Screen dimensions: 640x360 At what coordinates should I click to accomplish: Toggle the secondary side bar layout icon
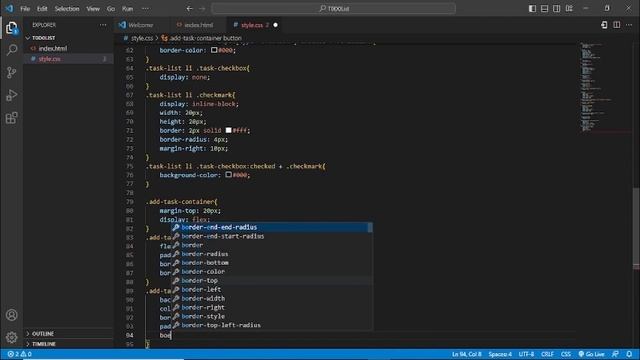coord(556,8)
